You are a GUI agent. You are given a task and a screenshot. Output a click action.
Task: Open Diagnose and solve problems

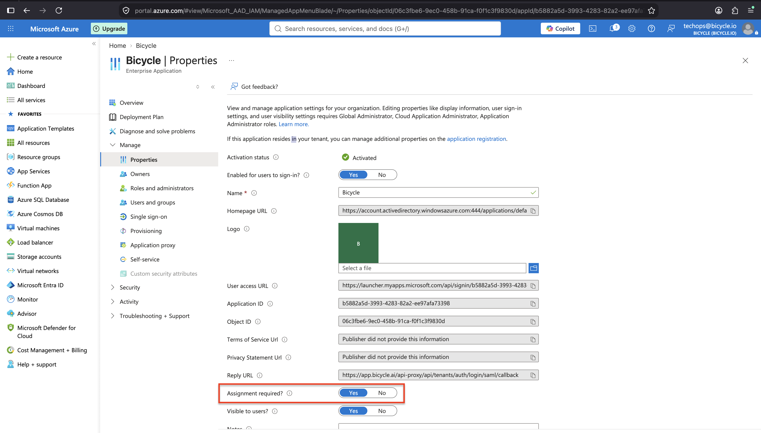(159, 131)
